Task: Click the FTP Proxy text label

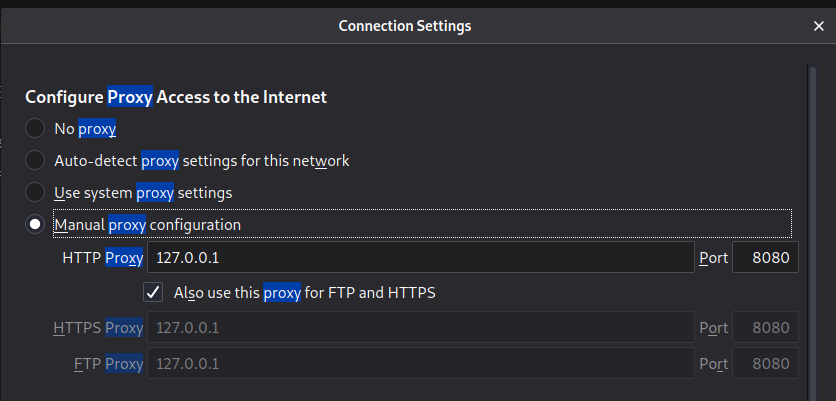Action: (x=108, y=364)
